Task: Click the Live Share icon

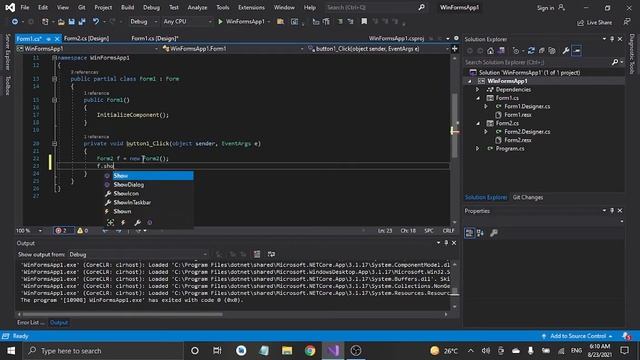Action: [x=580, y=23]
